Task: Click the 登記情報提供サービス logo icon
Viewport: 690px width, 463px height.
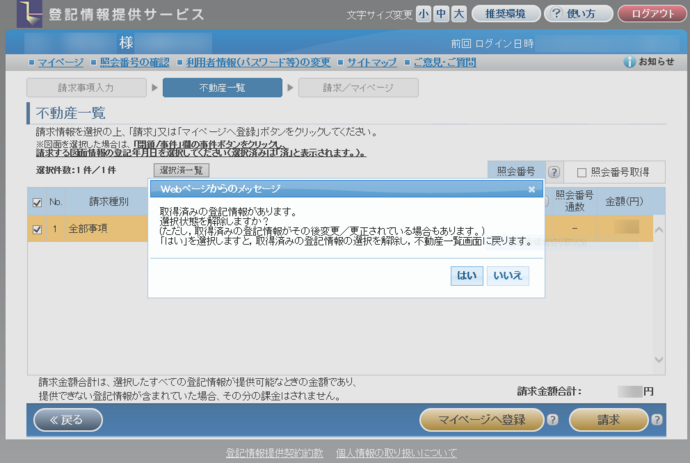Action: tap(29, 14)
